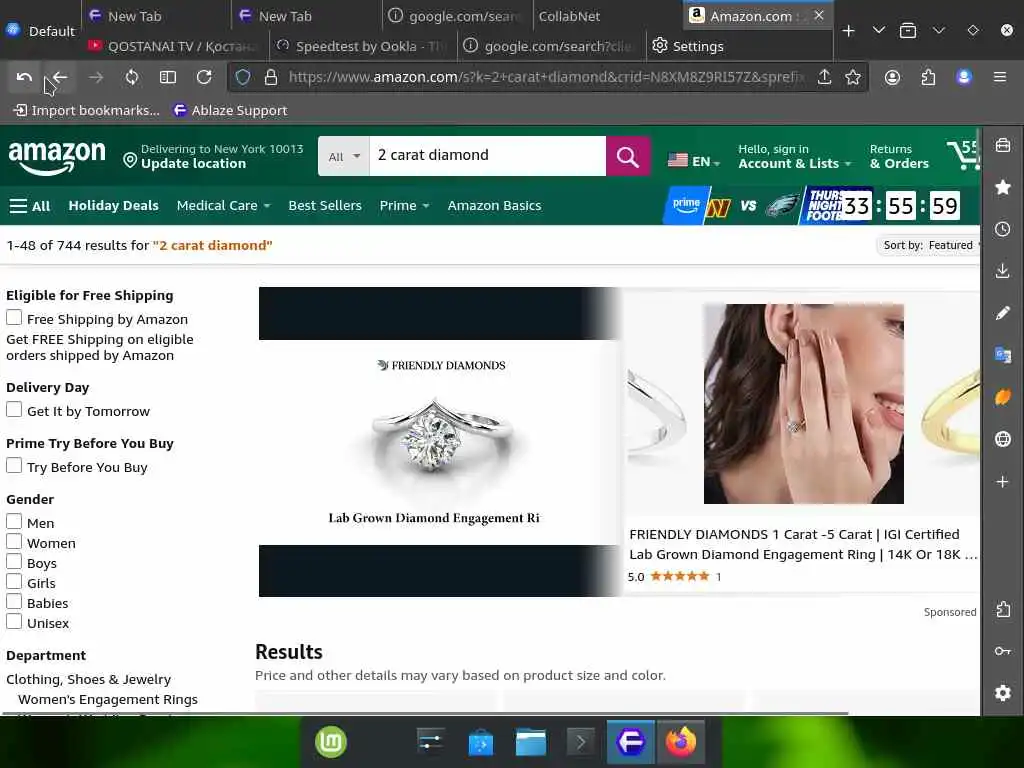Check Free Shipping by Amazon
This screenshot has width=1024, height=768.
[x=14, y=317]
